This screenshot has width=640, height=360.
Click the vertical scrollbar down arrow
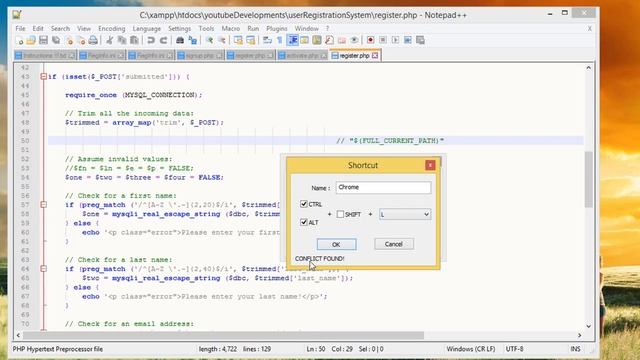point(588,326)
